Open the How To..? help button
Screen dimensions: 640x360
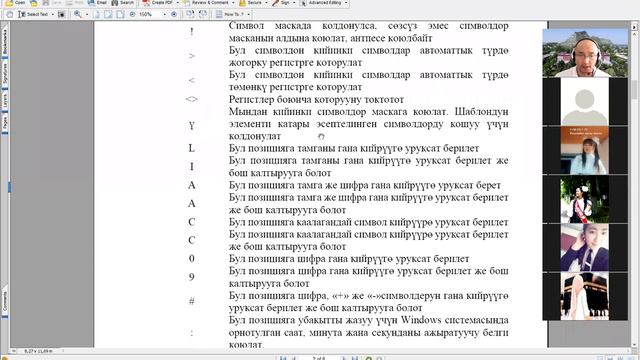click(x=230, y=14)
